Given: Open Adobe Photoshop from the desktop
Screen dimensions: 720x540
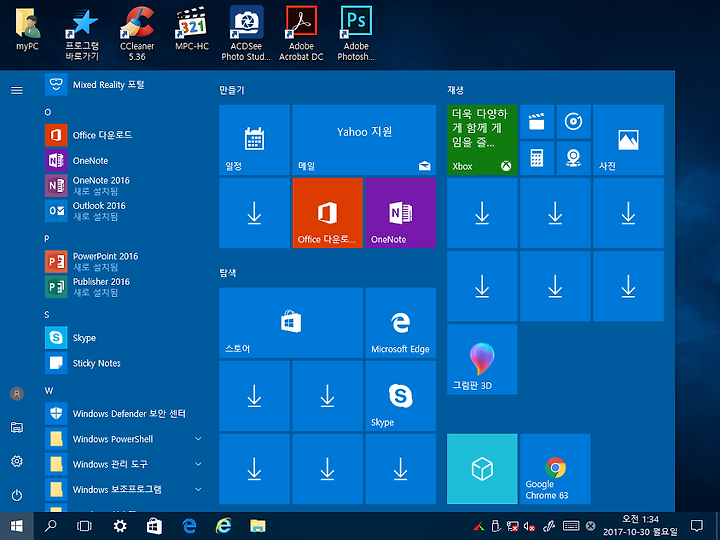Looking at the screenshot, I should click(356, 35).
